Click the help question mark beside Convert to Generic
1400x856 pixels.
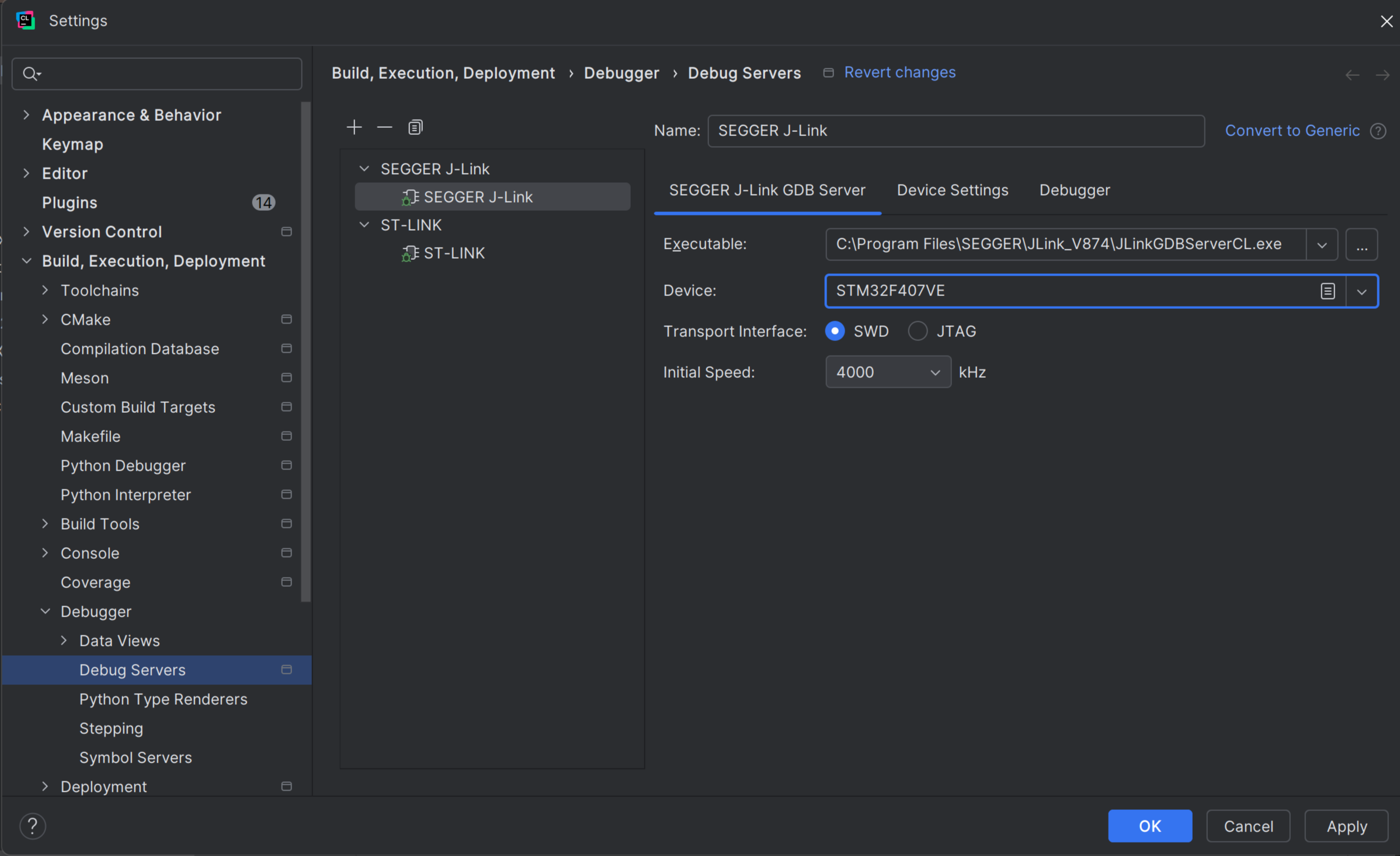click(x=1378, y=131)
